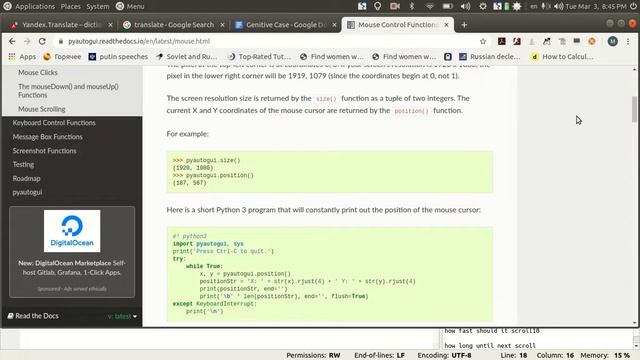The image size is (640, 360).
Task: Open the red Flash extension icon
Action: click(517, 41)
